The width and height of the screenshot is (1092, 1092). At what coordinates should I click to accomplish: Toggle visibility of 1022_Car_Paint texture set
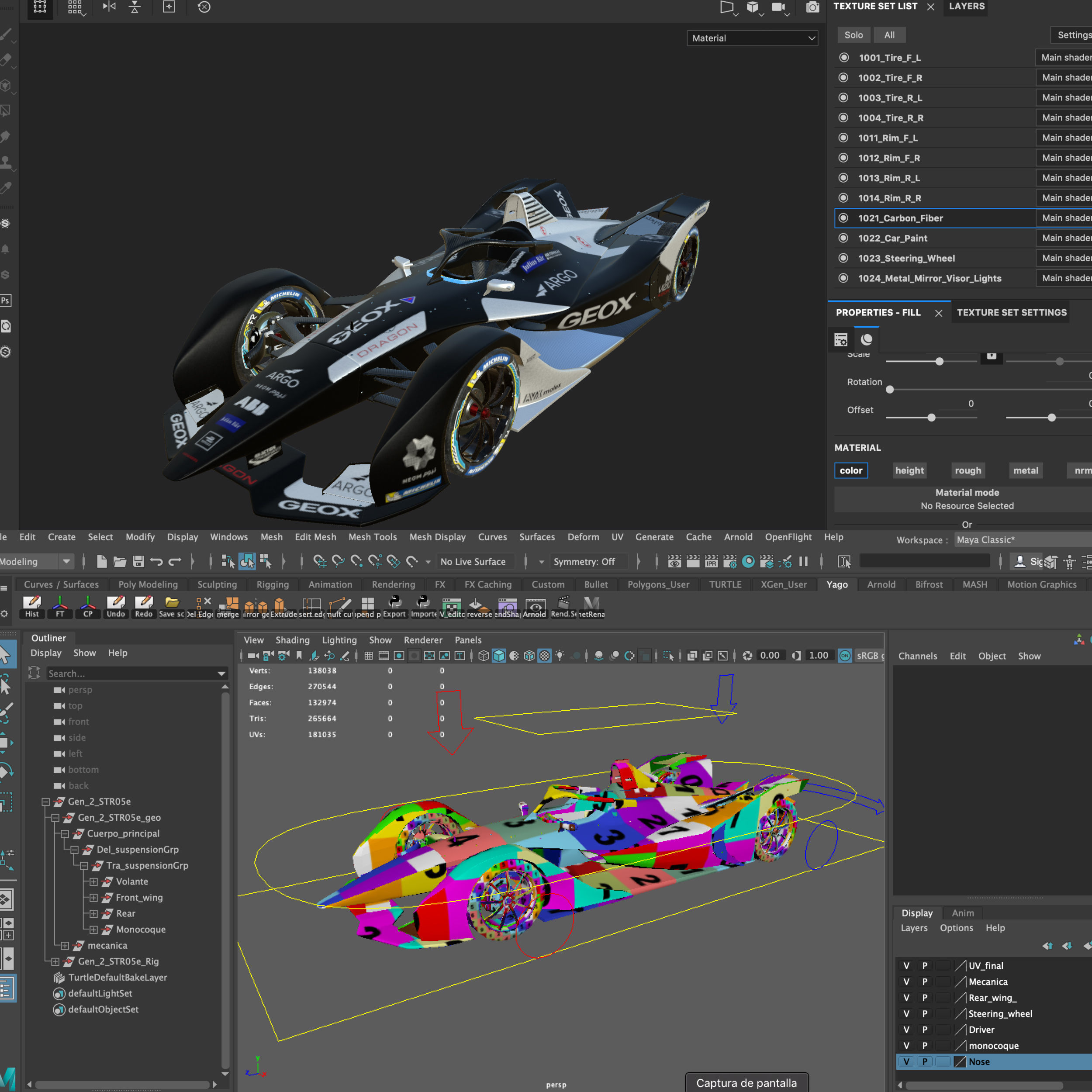point(843,238)
